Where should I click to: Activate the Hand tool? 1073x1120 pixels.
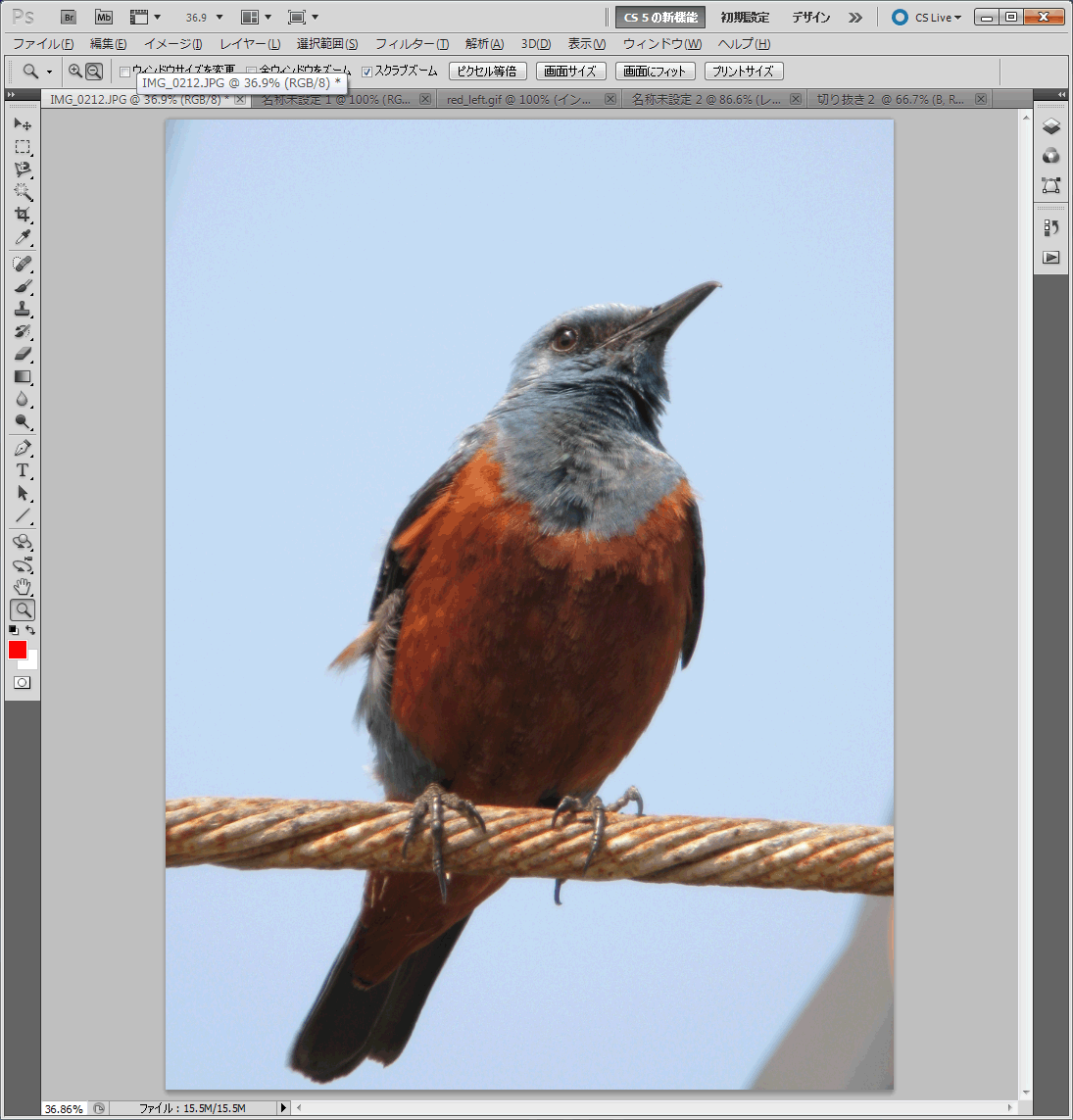click(x=23, y=587)
